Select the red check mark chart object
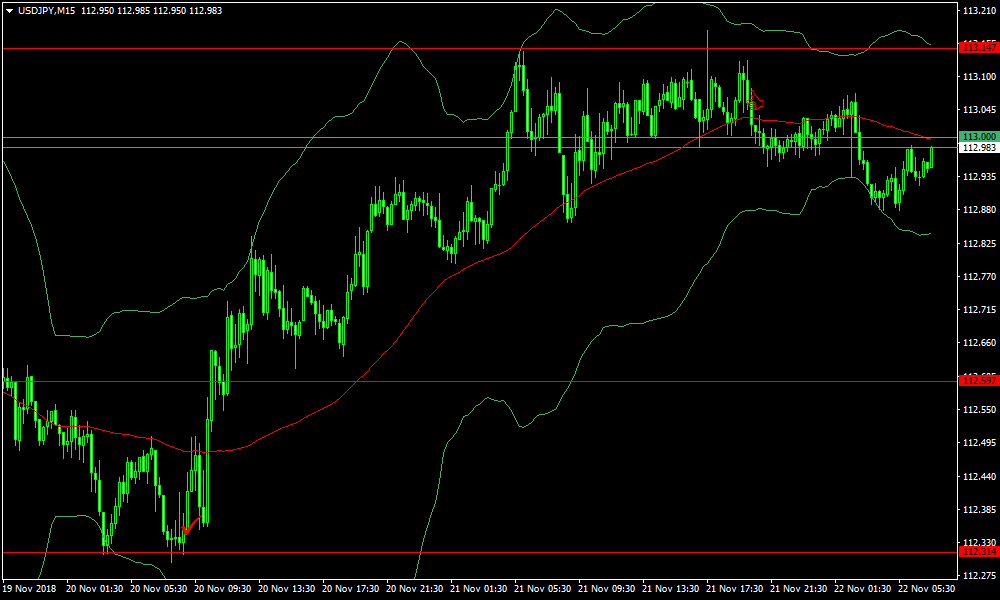The width and height of the screenshot is (1000, 600). 192,524
